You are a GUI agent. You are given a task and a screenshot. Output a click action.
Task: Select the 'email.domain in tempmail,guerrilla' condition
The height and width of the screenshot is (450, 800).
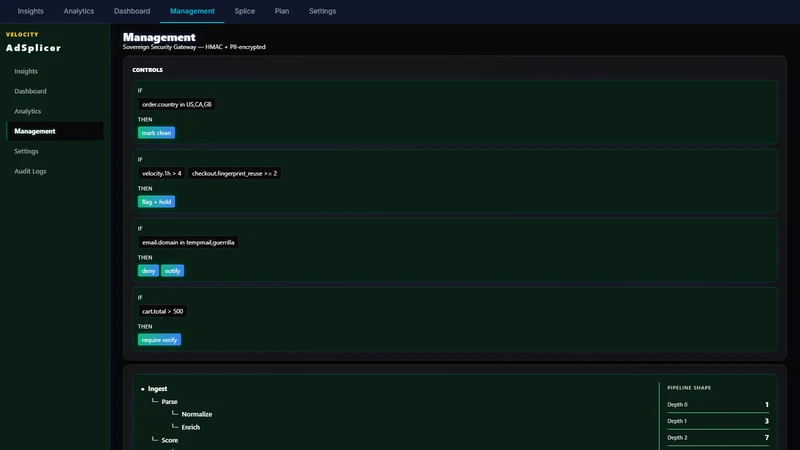(x=188, y=242)
